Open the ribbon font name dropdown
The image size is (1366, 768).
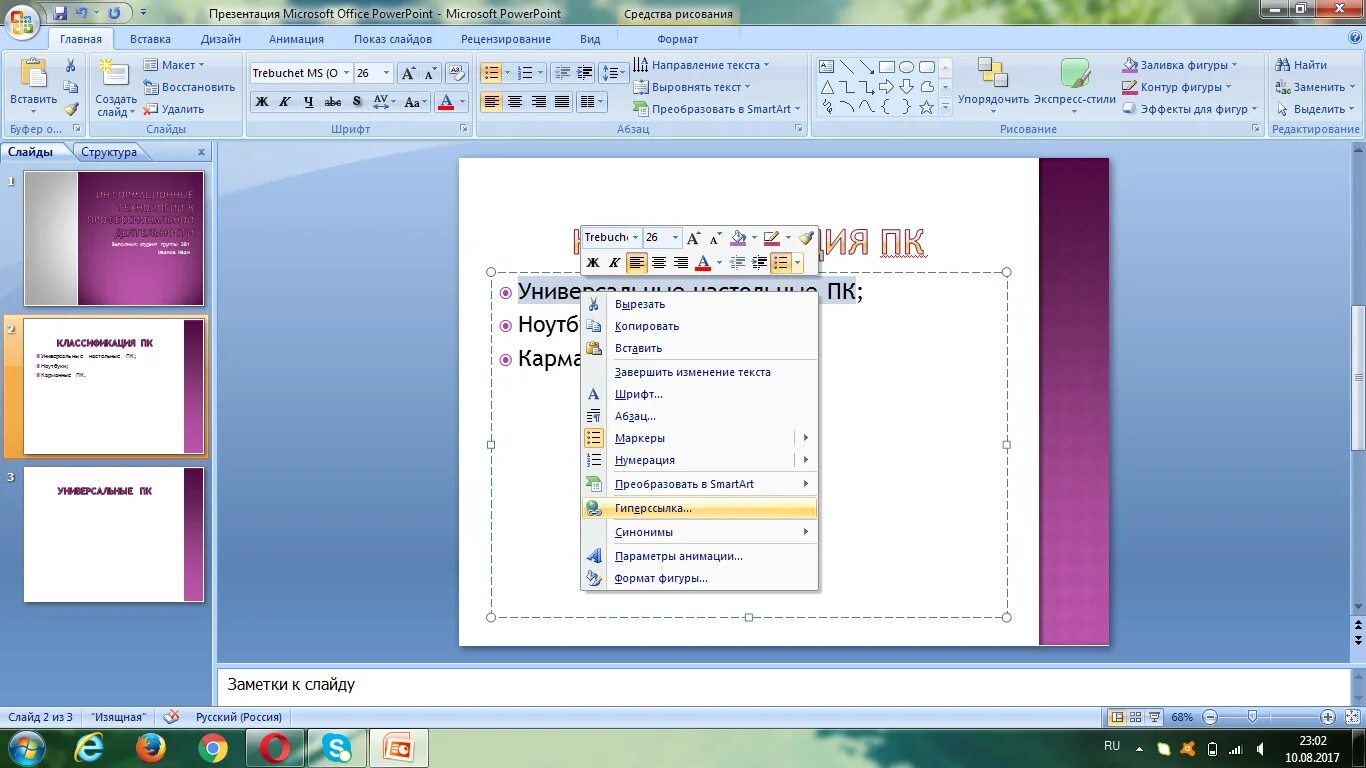(346, 73)
